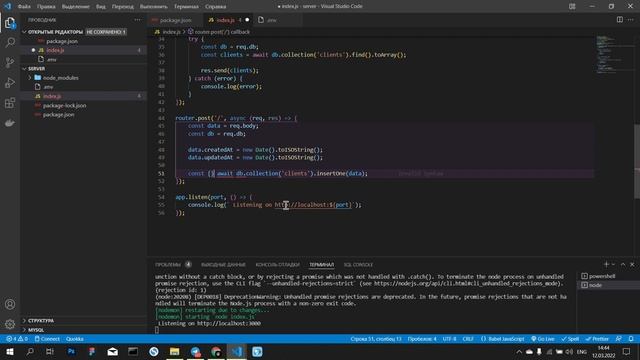Switch to the Debug Console tab
Screen dimensions: 640x360
pos(278,264)
